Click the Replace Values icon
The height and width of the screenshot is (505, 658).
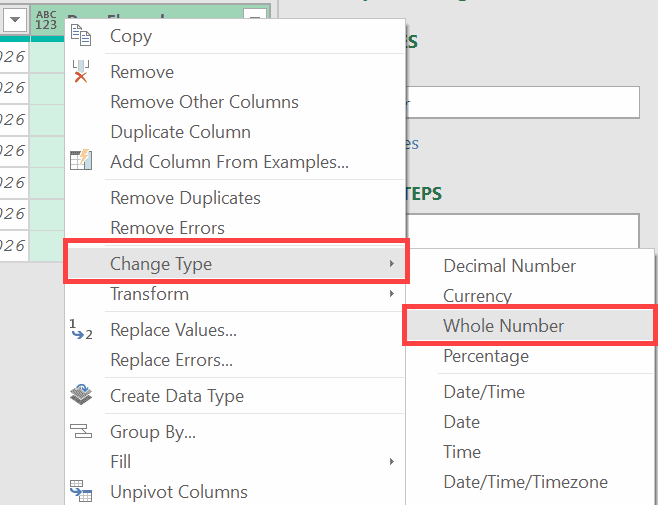pos(81,330)
